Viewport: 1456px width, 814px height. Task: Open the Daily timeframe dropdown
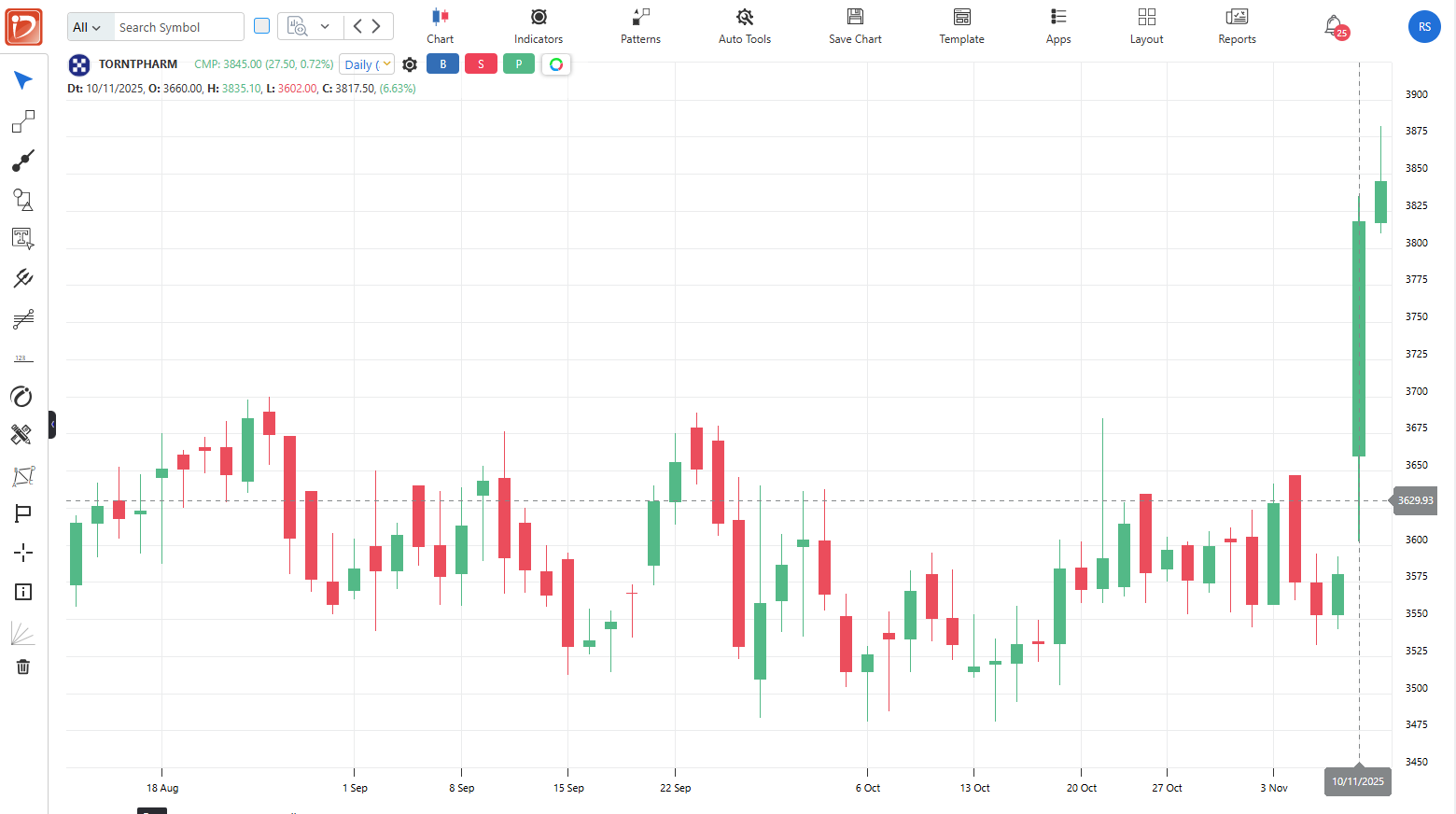[366, 64]
